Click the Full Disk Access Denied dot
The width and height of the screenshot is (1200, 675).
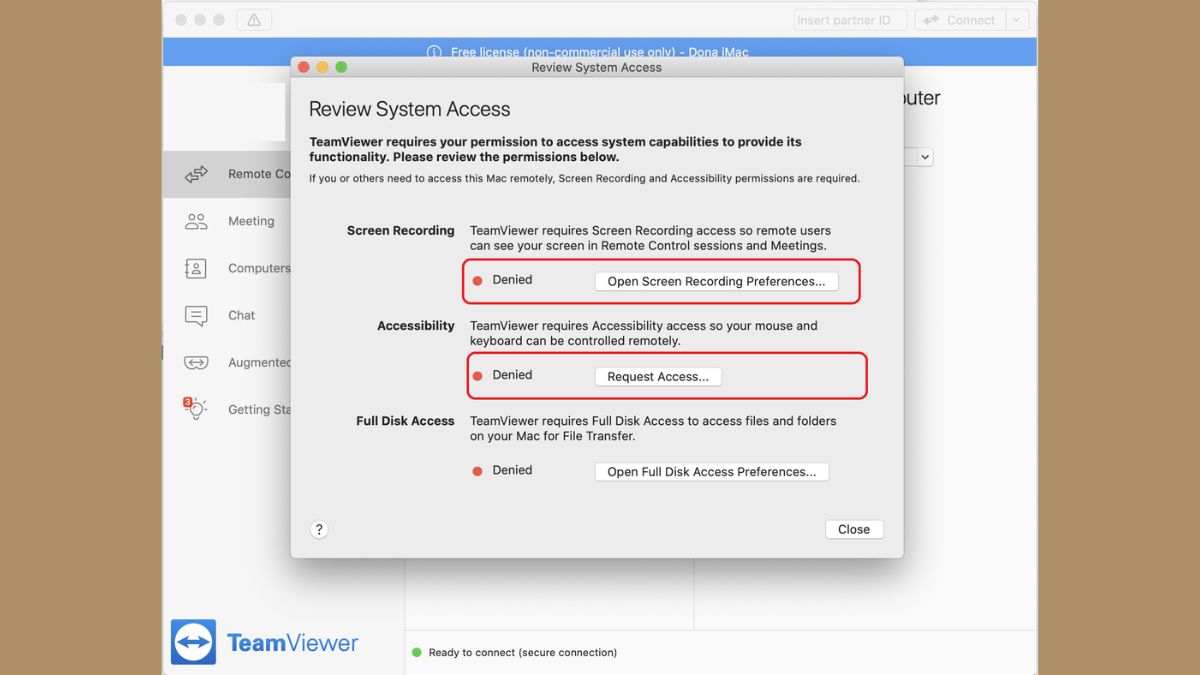pyautogui.click(x=477, y=471)
